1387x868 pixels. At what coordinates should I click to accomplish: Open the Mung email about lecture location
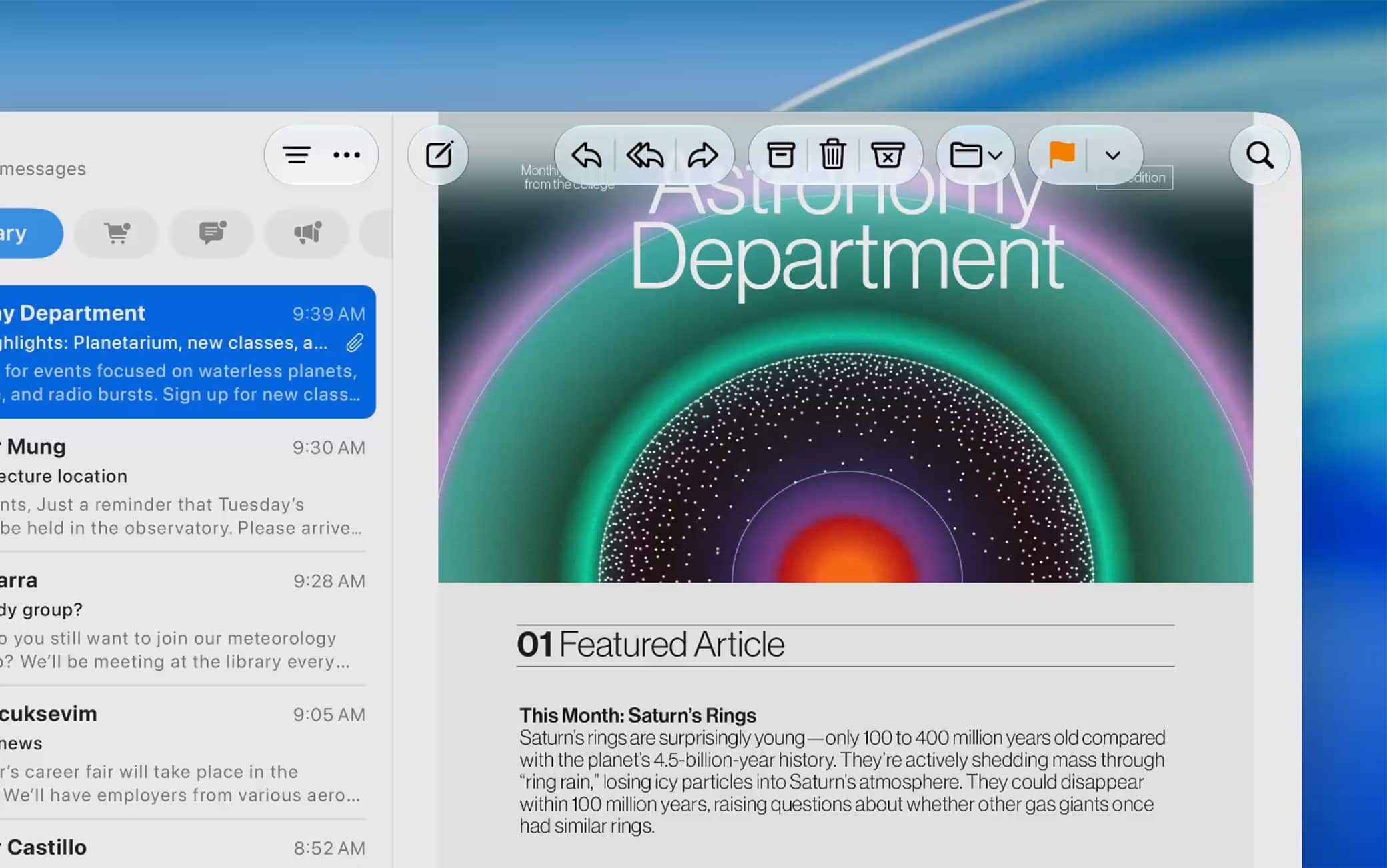[x=183, y=486]
